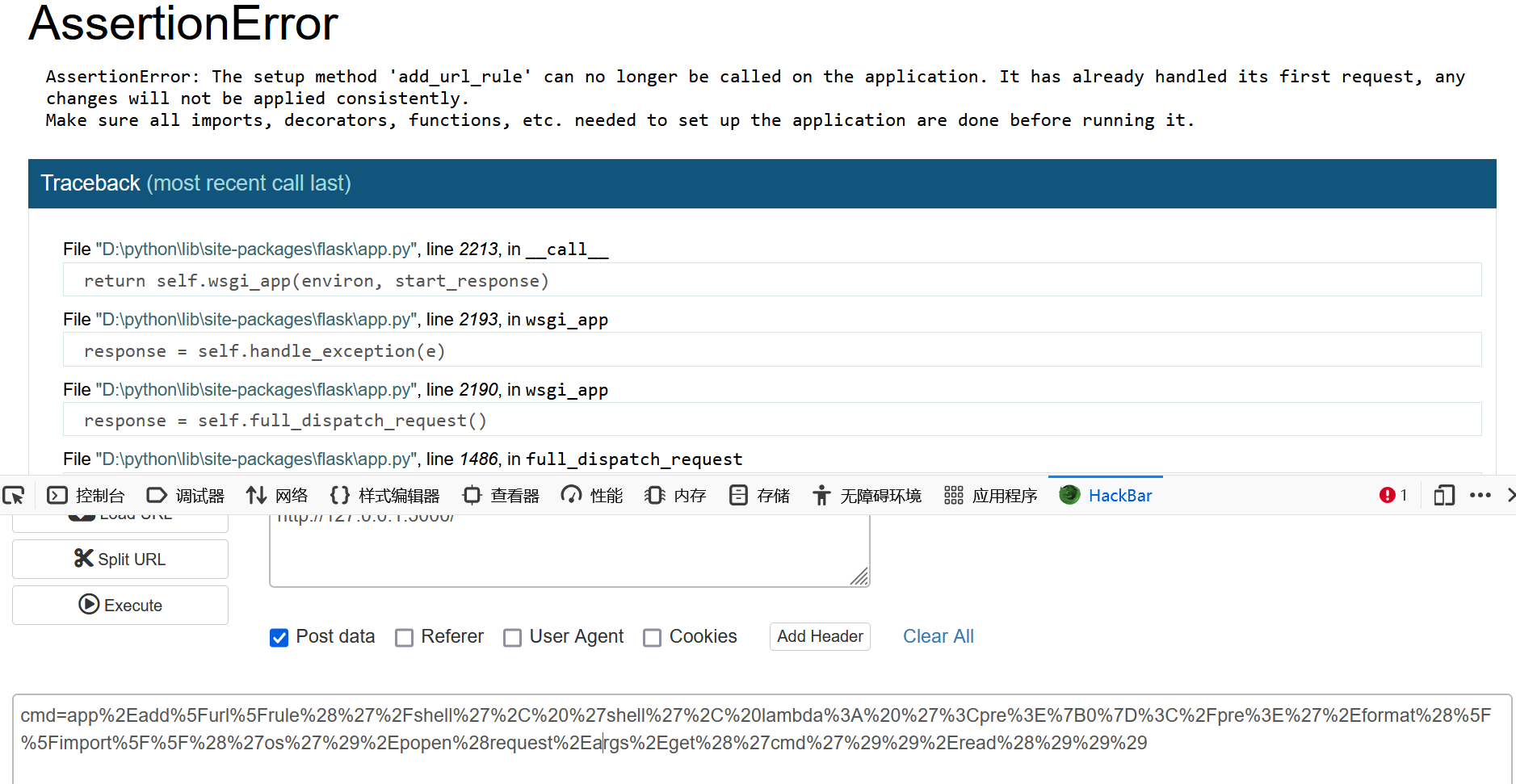
Task: Enable the Cookies checkbox
Action: click(x=652, y=638)
